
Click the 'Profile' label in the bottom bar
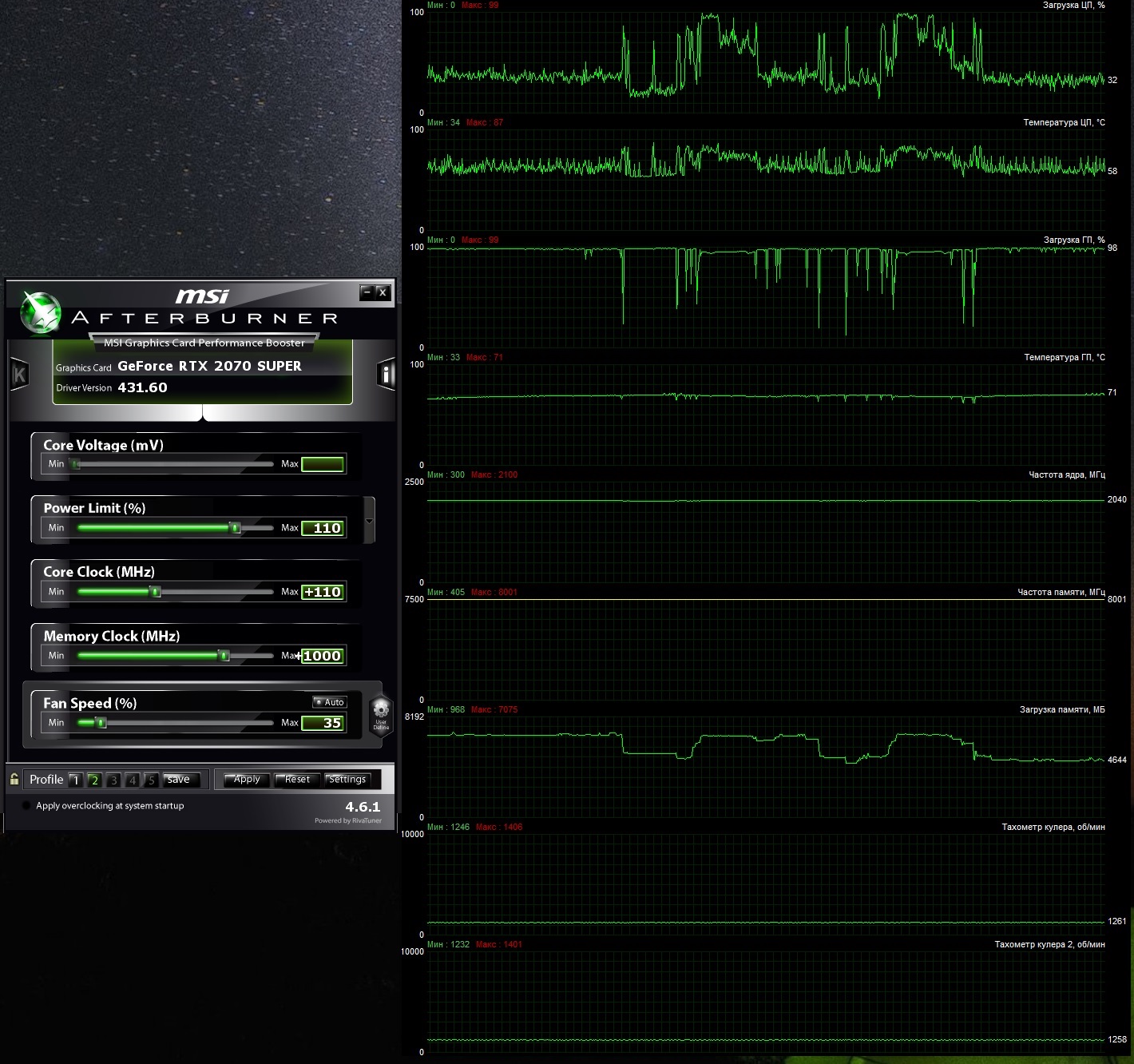[x=46, y=780]
